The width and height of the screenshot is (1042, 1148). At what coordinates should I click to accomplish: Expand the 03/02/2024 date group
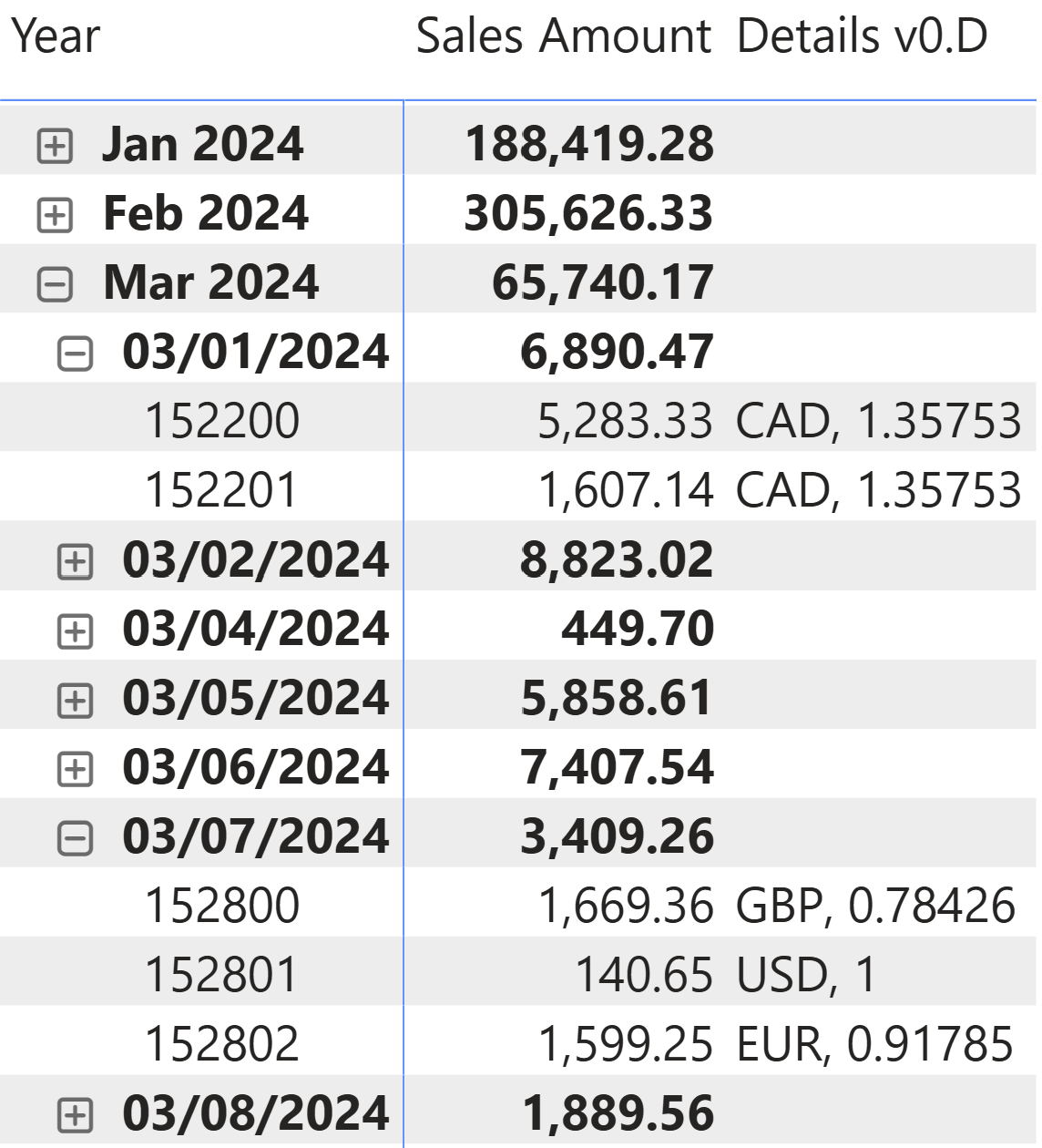click(x=75, y=561)
